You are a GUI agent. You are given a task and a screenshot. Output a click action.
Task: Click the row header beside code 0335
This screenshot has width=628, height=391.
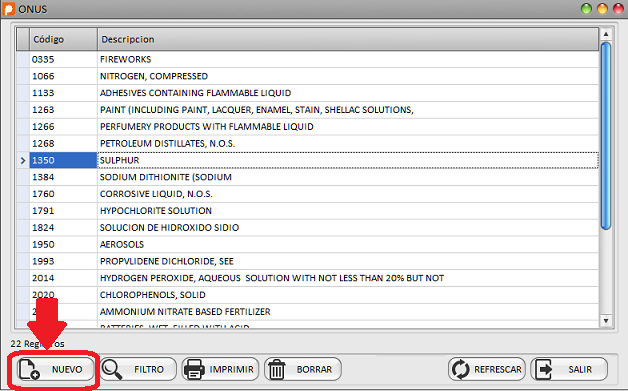click(x=23, y=59)
